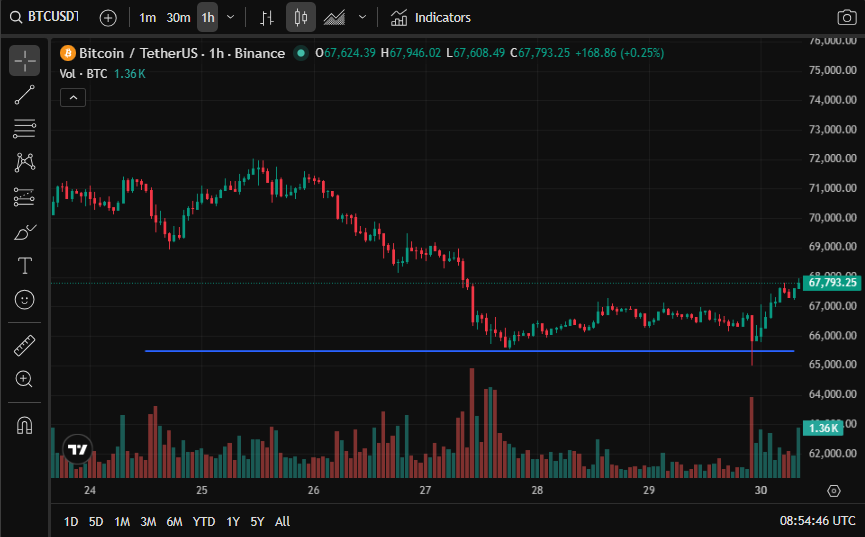Image resolution: width=865 pixels, height=537 pixels.
Task: Select the forecasting and measurement position tool
Action: point(24,197)
